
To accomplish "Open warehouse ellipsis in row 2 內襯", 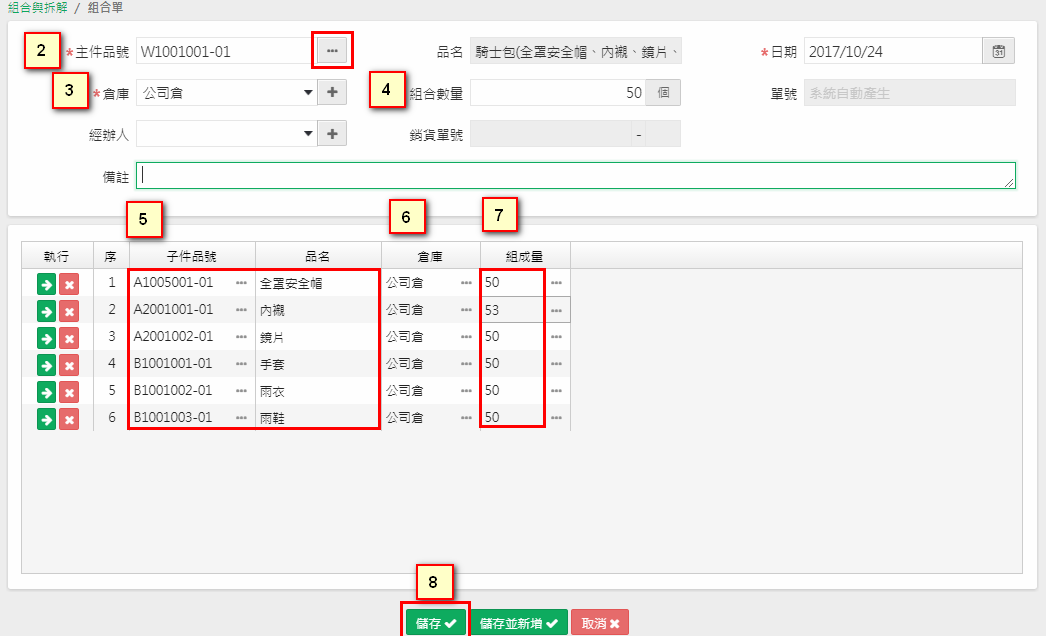I will (x=466, y=310).
